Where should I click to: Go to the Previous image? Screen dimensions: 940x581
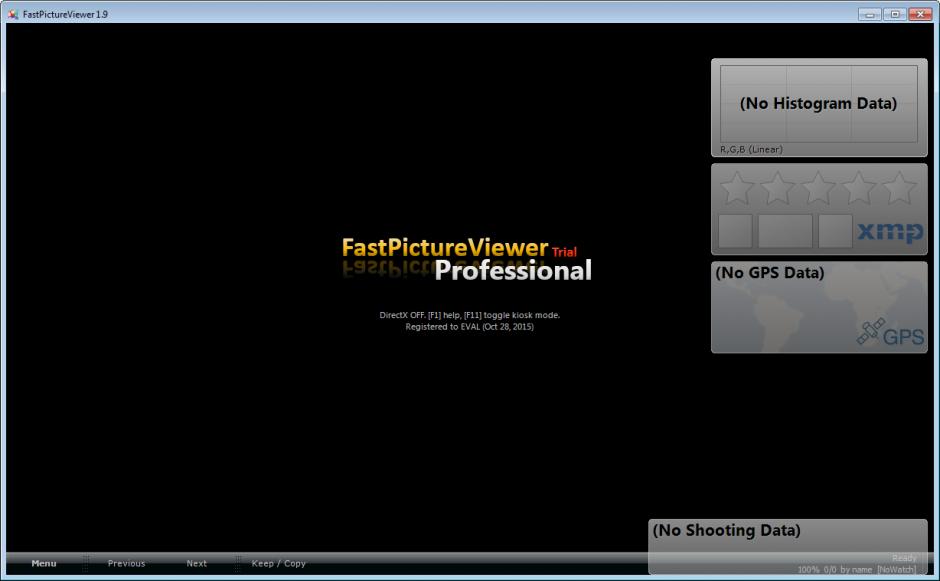click(x=126, y=563)
